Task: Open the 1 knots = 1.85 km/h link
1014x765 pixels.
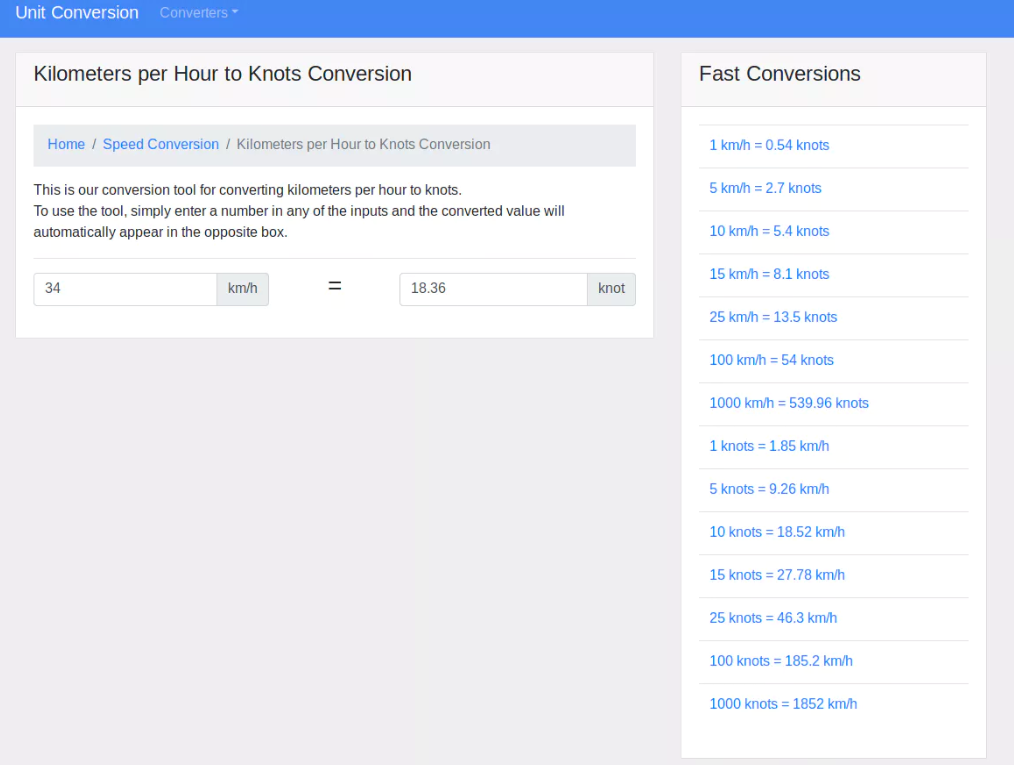Action: (769, 446)
